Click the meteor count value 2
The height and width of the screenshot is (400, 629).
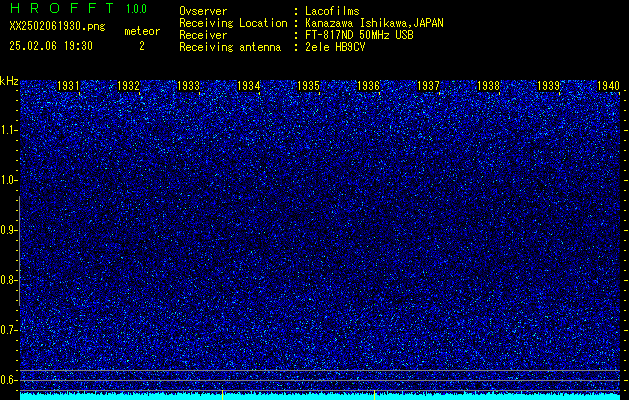[x=142, y=46]
